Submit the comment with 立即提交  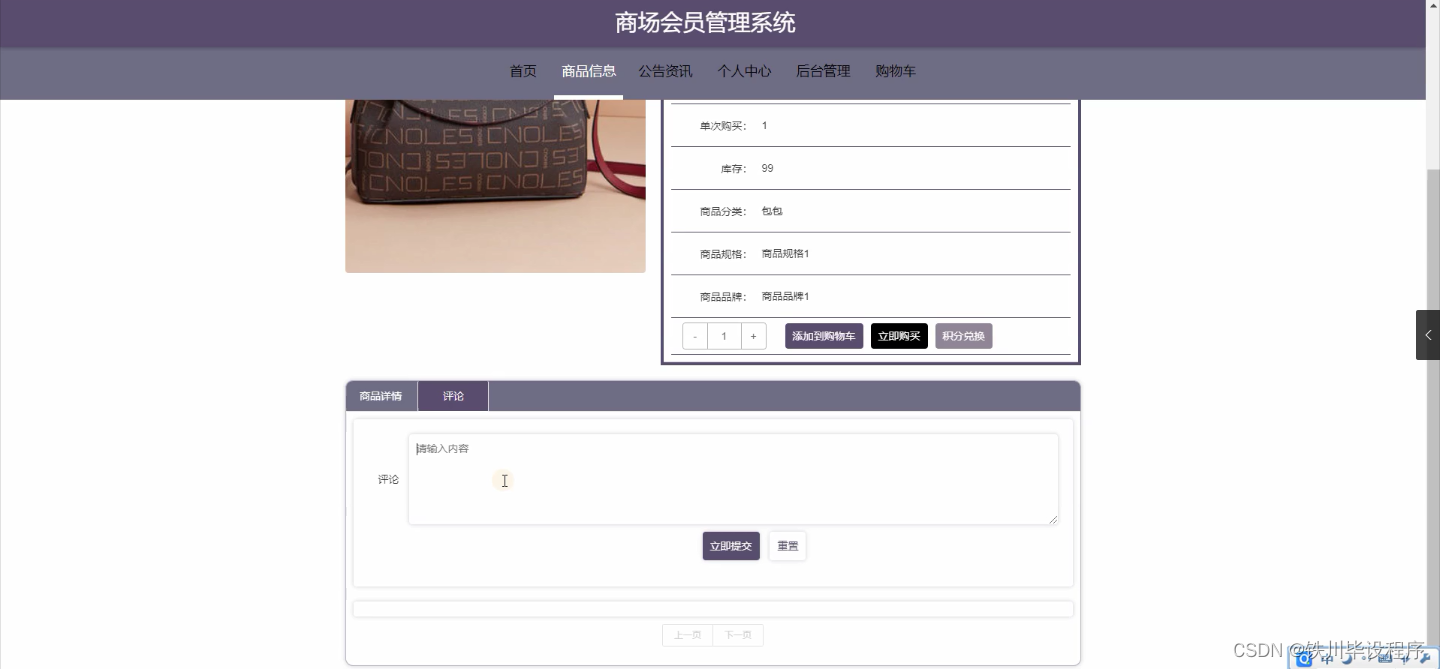730,545
